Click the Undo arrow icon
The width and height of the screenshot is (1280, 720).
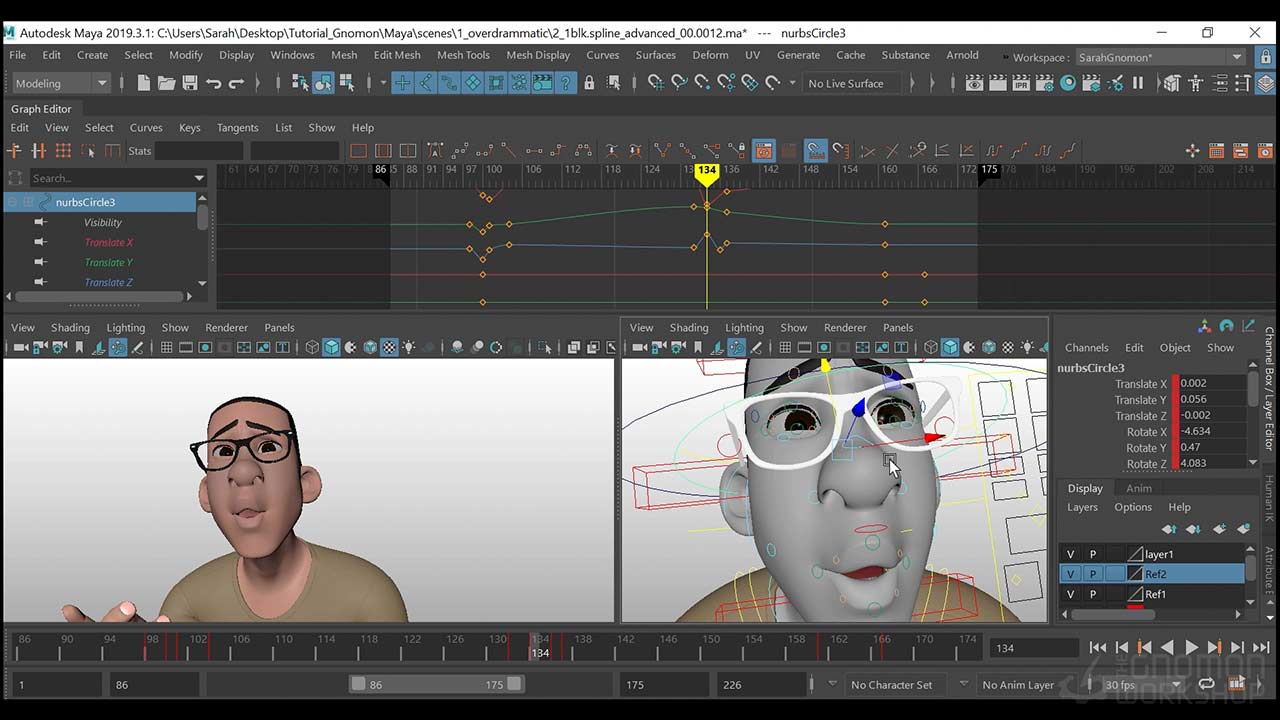coord(213,84)
